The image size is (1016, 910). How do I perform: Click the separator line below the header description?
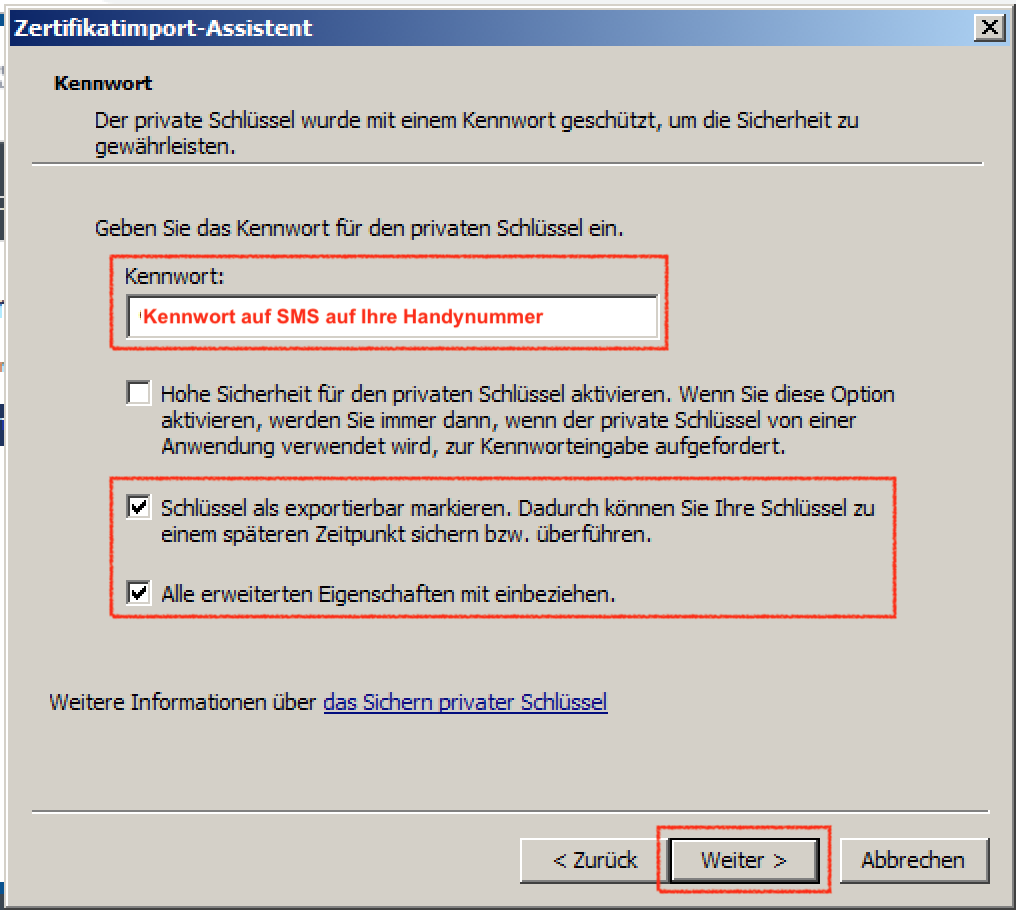click(507, 165)
